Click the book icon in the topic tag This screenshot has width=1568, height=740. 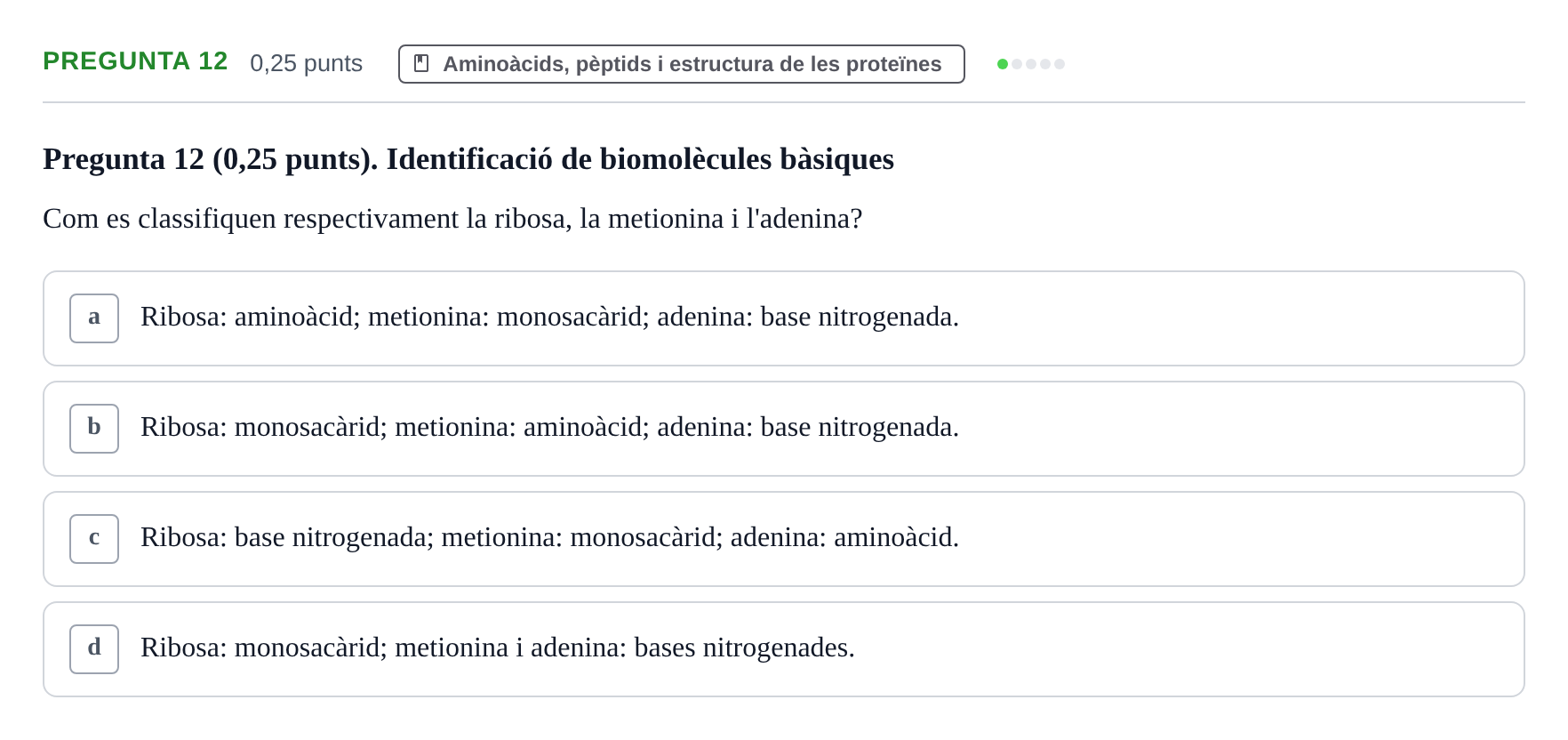click(422, 64)
